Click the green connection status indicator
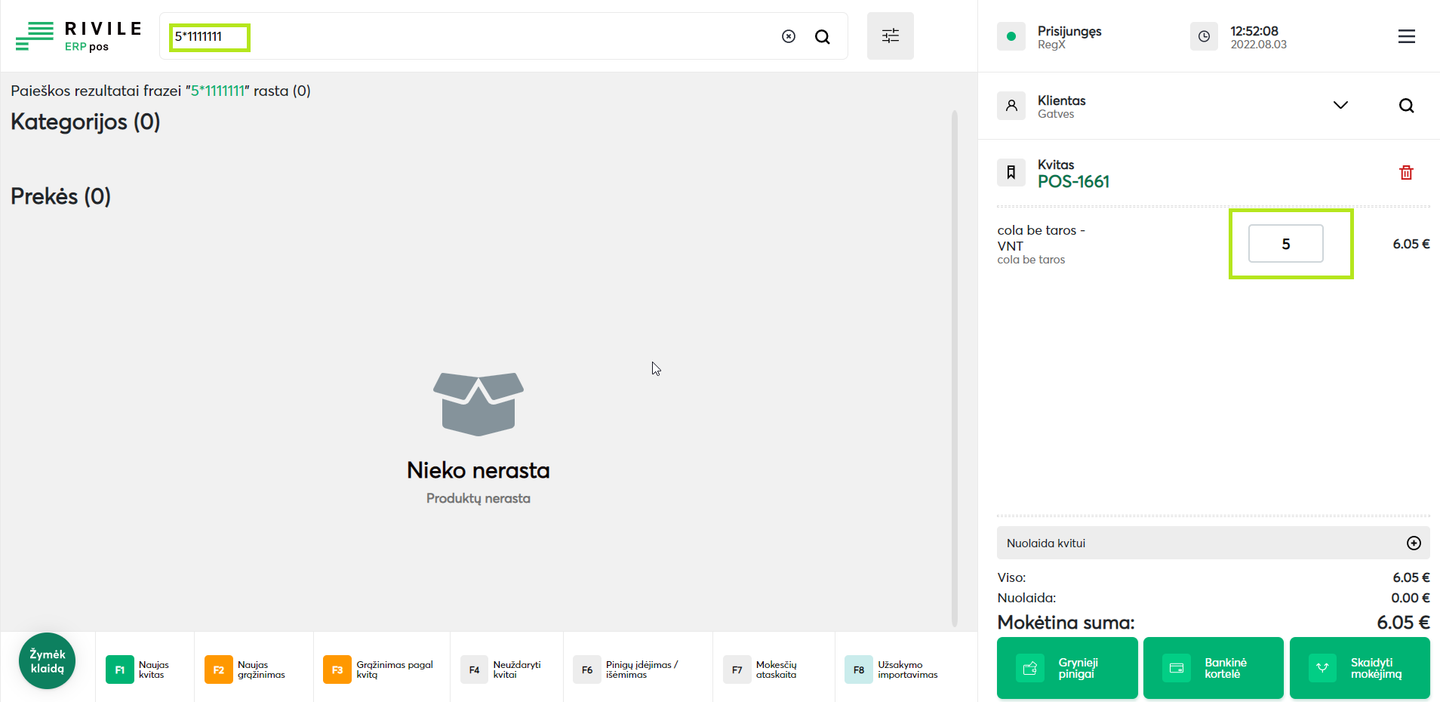This screenshot has width=1440, height=702. tap(1011, 37)
